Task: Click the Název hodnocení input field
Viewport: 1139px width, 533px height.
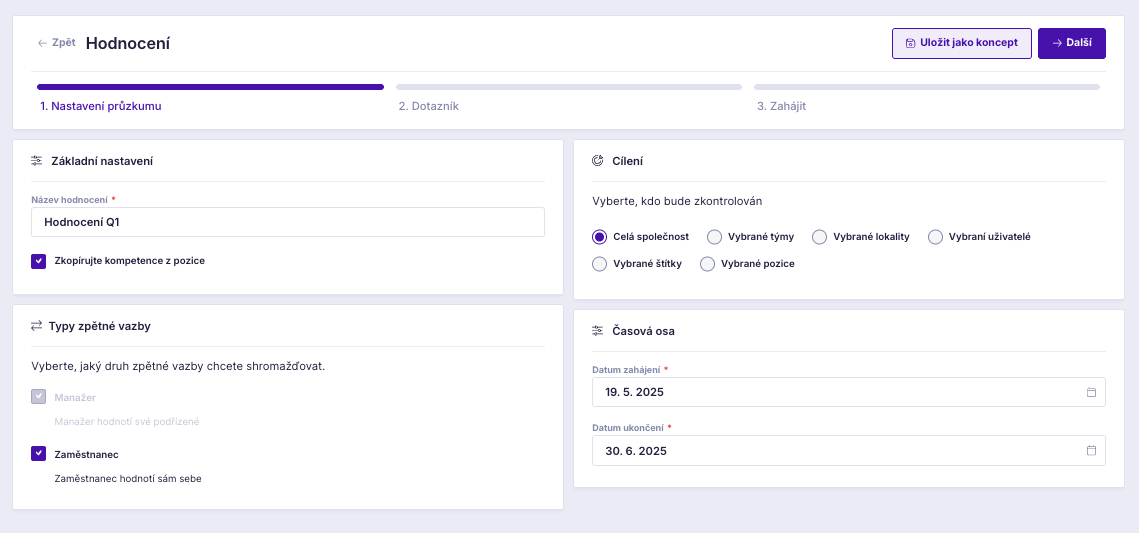Action: [x=288, y=222]
